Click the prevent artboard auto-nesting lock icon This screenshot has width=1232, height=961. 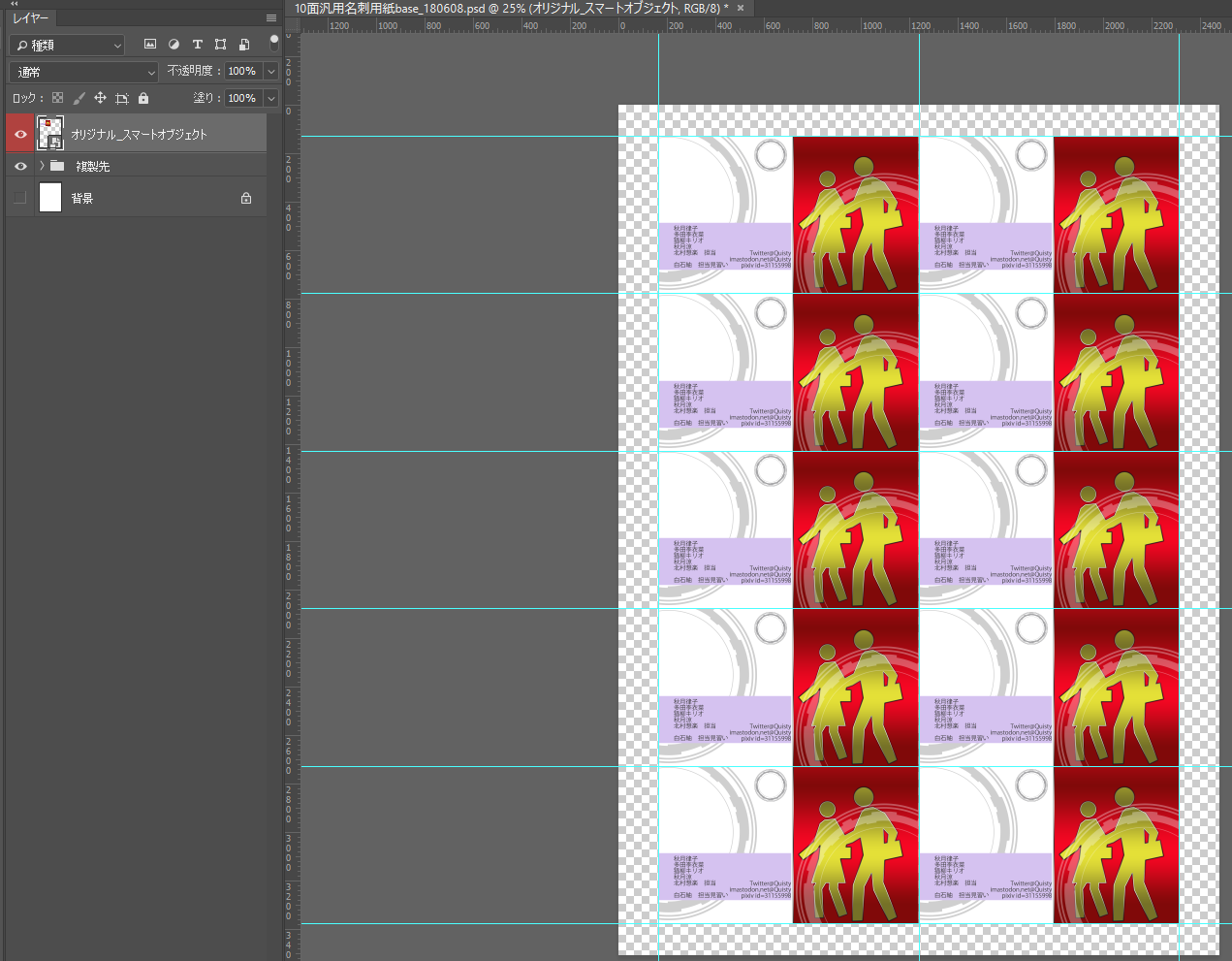point(121,98)
